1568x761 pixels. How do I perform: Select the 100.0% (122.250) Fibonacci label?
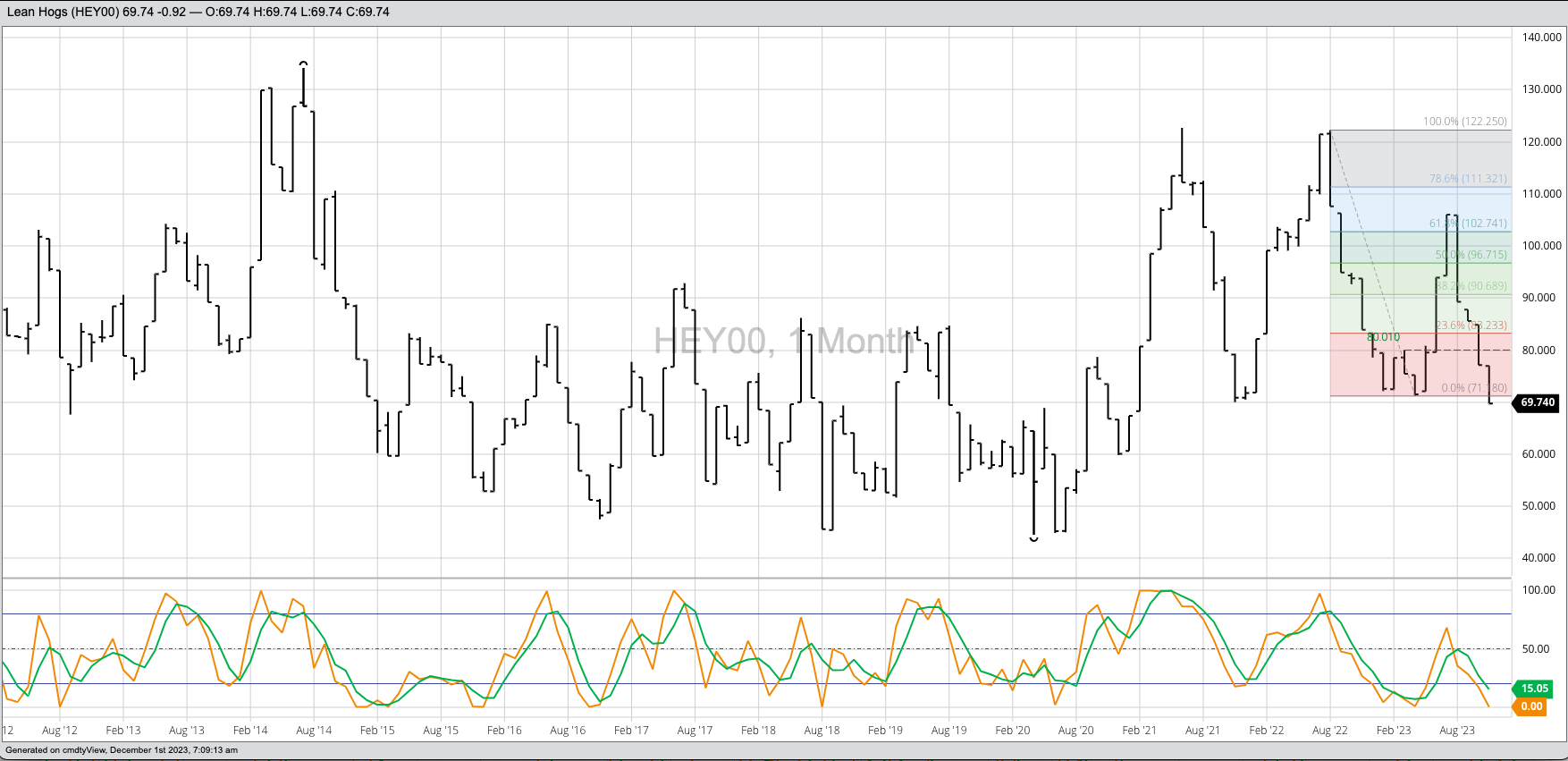1464,122
